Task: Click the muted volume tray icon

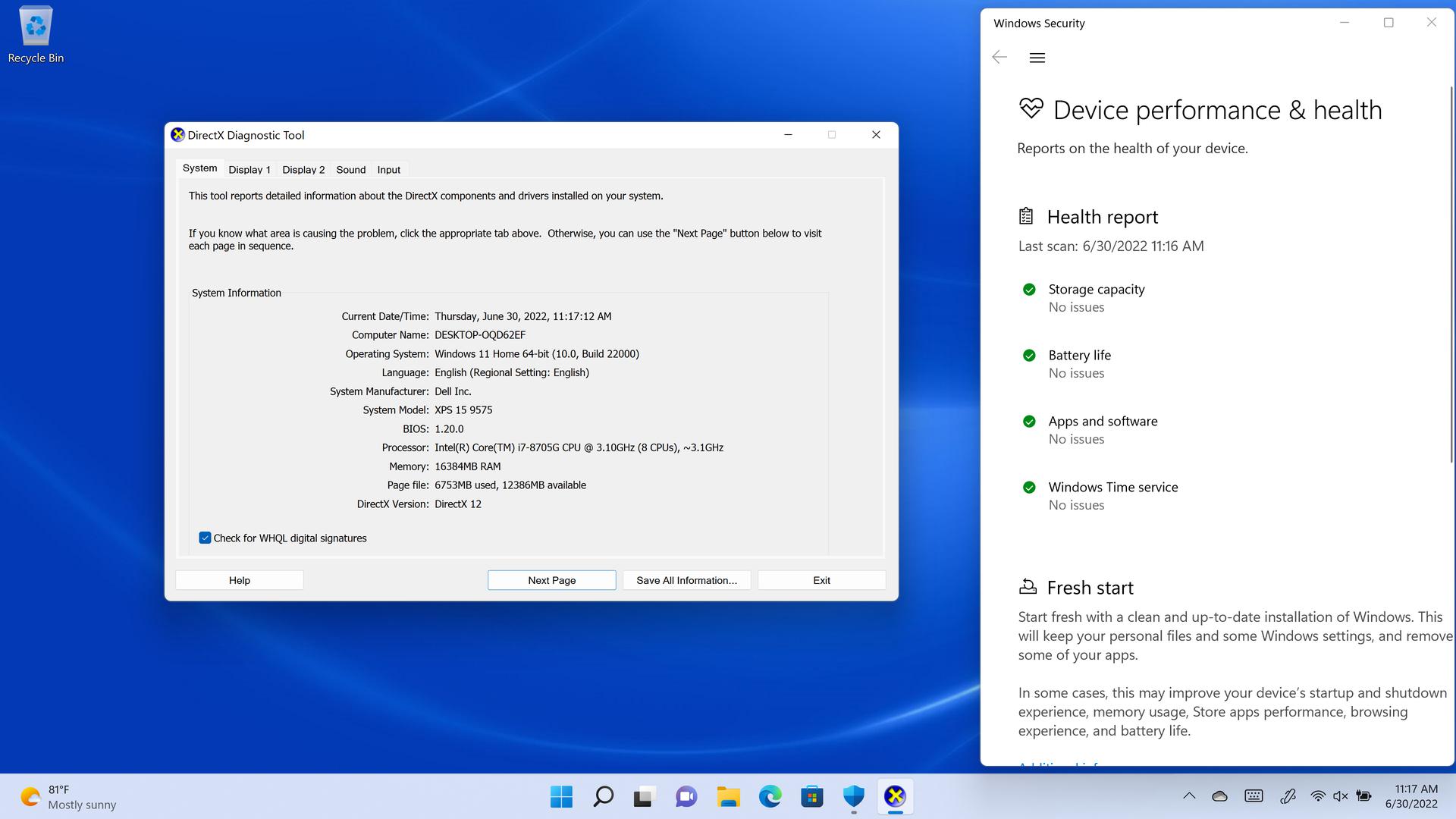Action: pyautogui.click(x=1341, y=796)
